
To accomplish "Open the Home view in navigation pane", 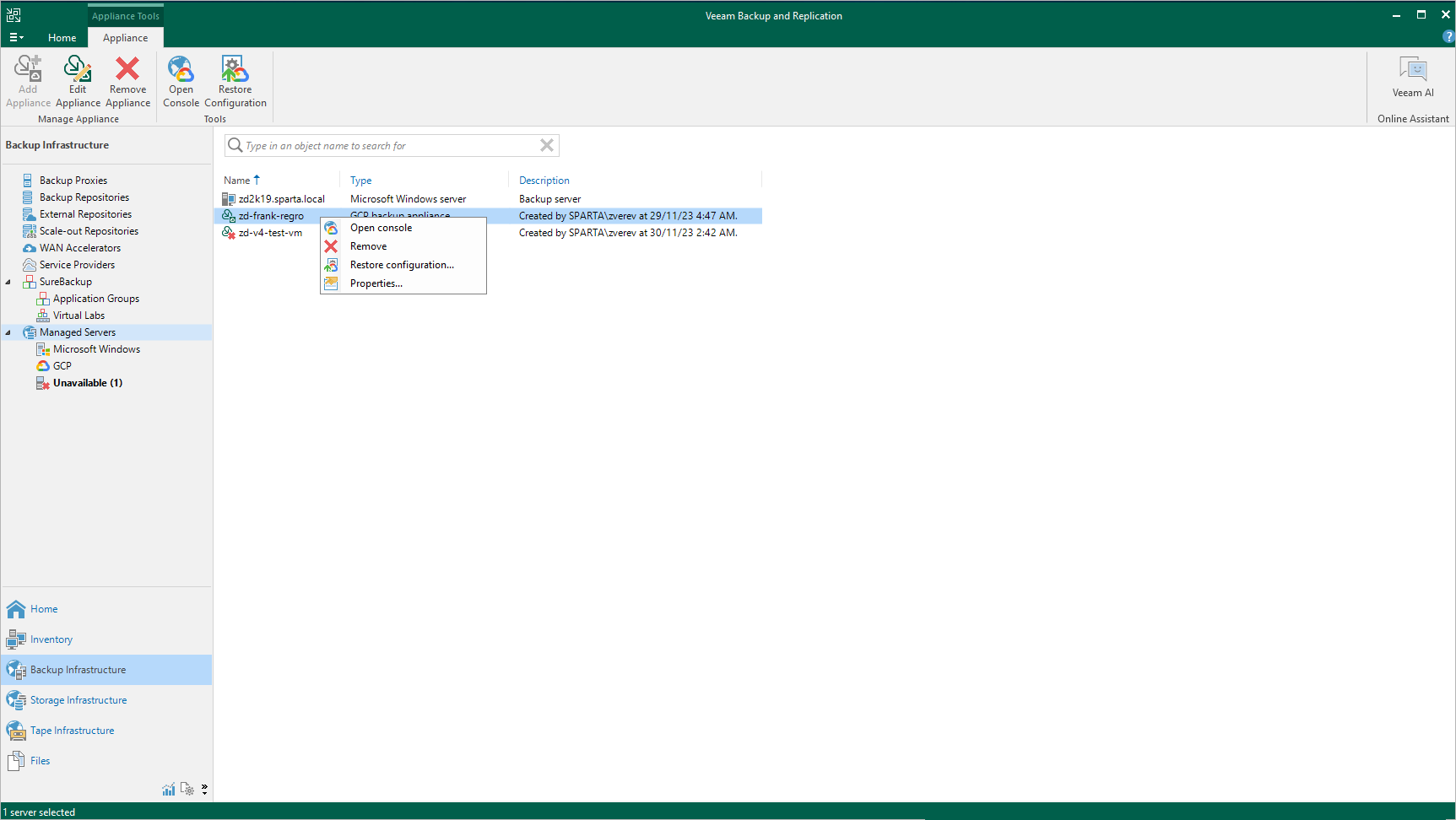I will pos(106,609).
